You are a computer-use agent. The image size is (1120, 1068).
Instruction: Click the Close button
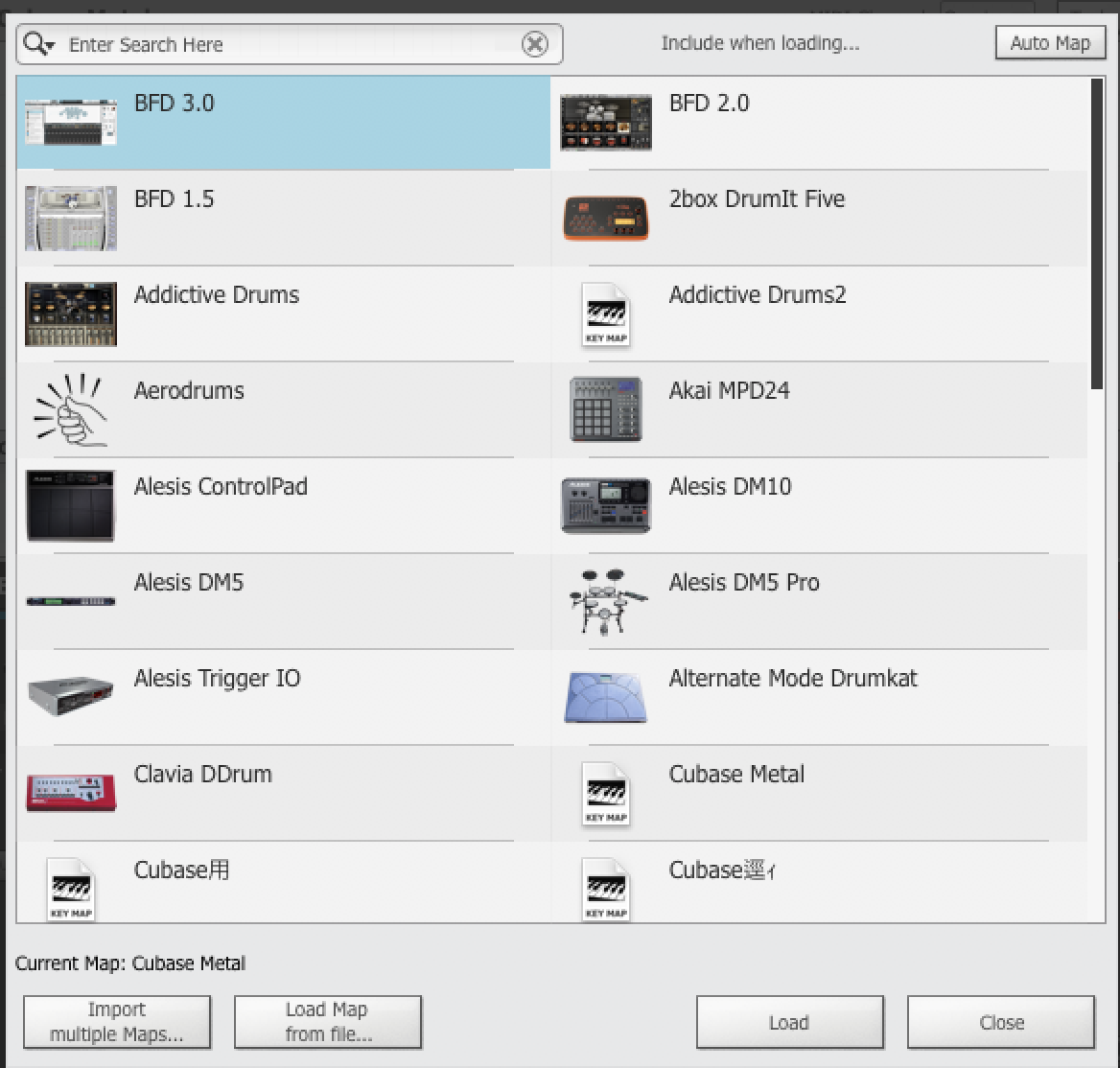click(1001, 1022)
